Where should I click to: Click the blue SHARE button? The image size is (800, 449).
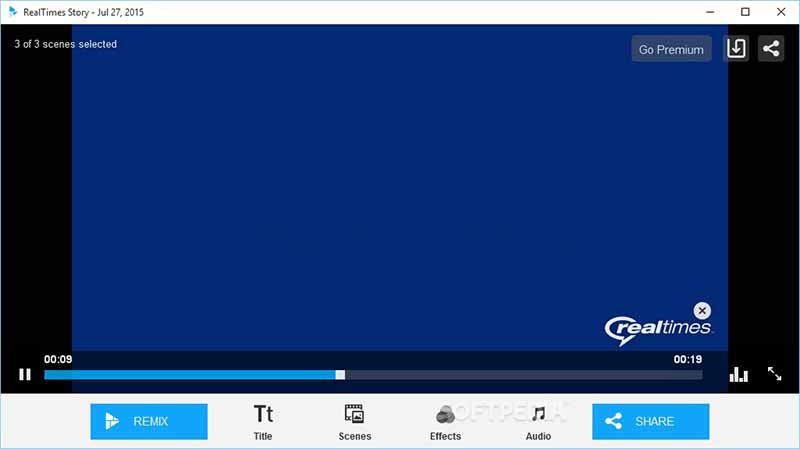651,421
